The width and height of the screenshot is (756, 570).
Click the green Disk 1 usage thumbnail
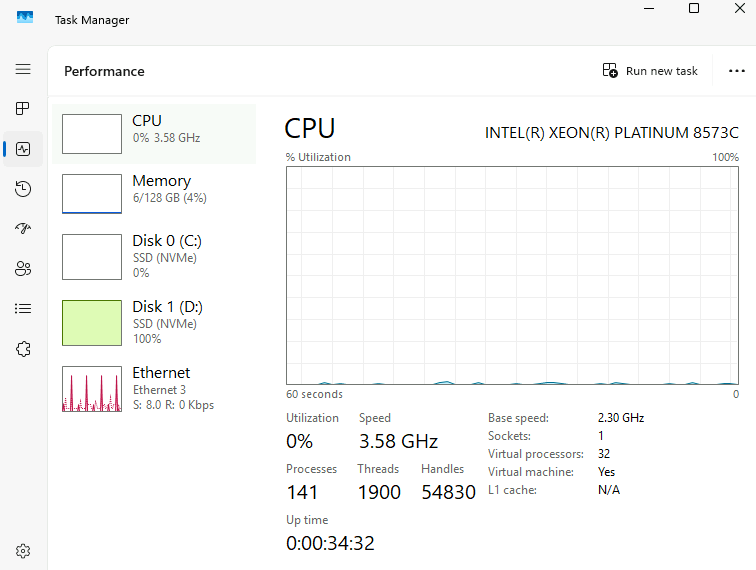click(92, 323)
